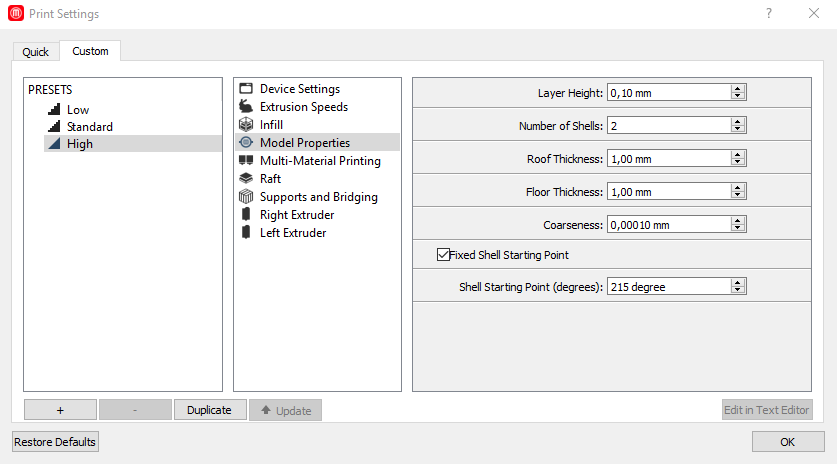Choose the Low preset
Viewport: 837px width, 464px height.
click(77, 110)
